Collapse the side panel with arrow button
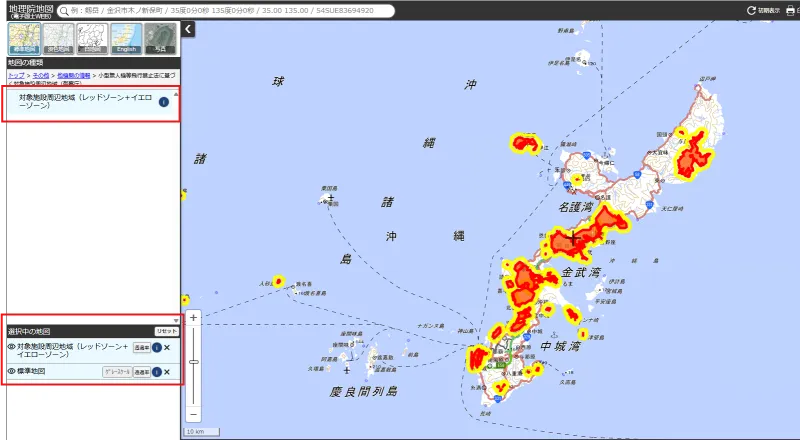The width and height of the screenshot is (800, 440). tap(188, 29)
